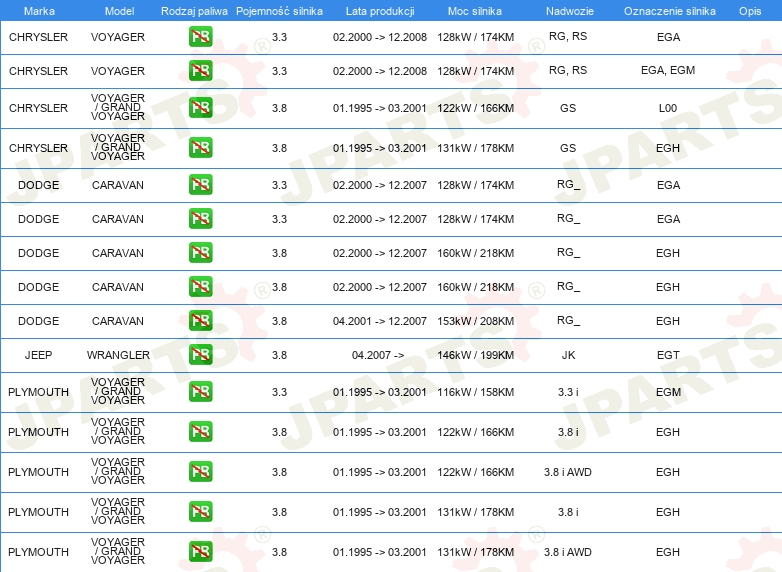Select the '04.2001 -> 12.2007' production years cell
This screenshot has width=782, height=572.
tap(380, 321)
